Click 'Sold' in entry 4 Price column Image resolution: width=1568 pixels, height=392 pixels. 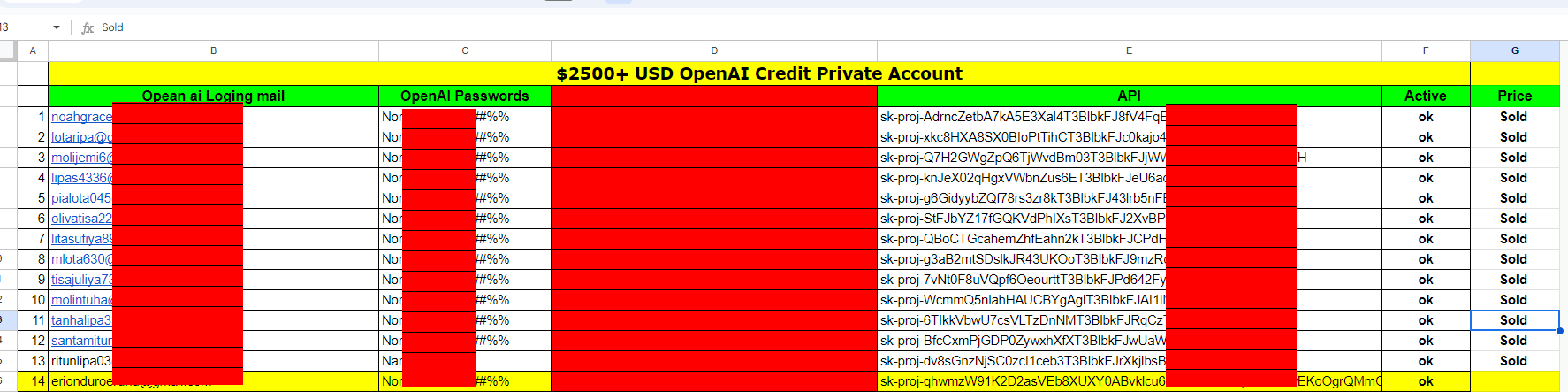(x=1513, y=178)
